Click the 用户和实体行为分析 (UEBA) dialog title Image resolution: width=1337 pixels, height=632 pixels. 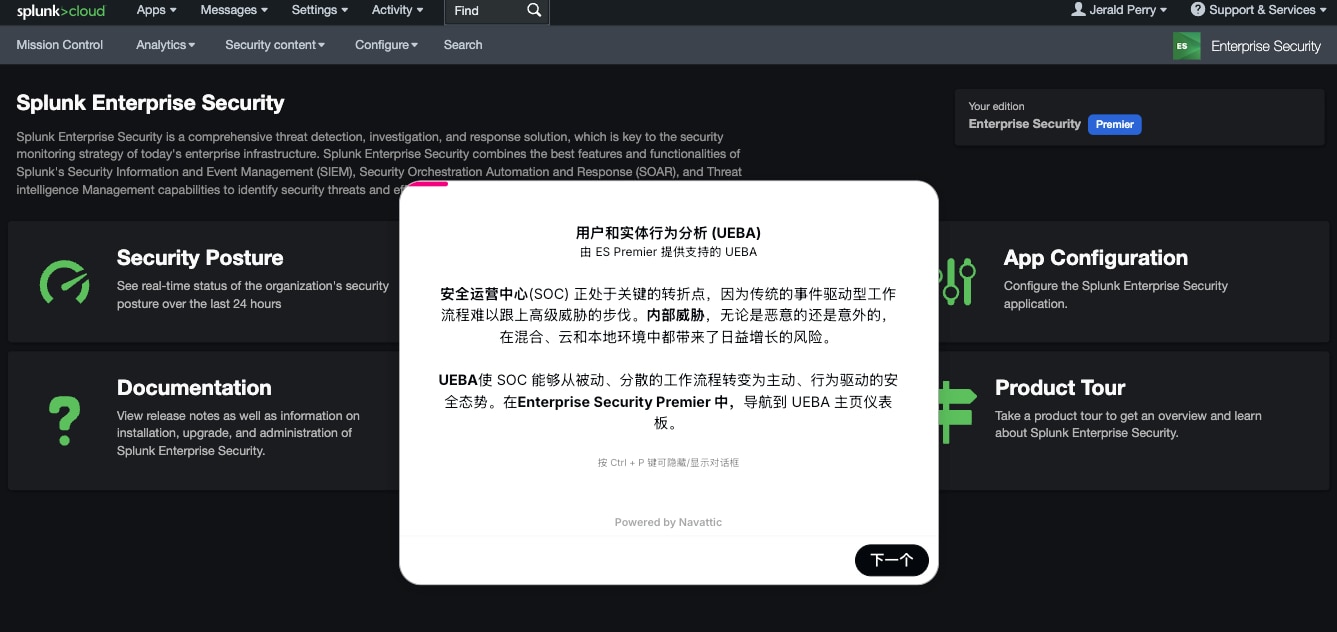[669, 233]
